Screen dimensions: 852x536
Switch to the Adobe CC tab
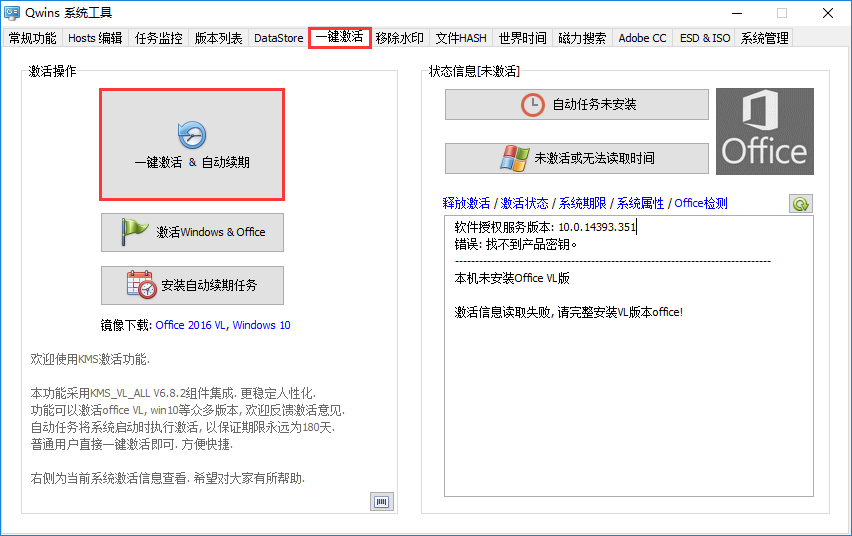642,38
